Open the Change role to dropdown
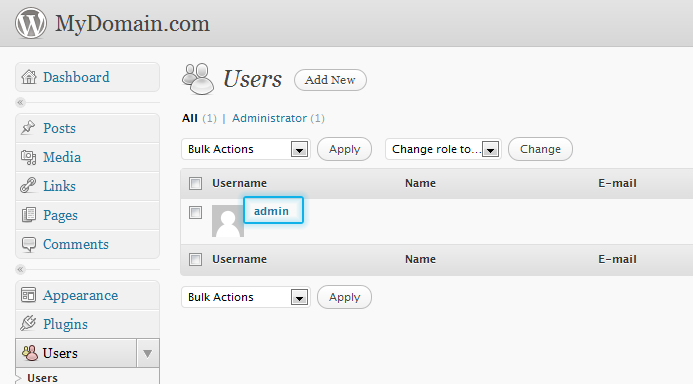This screenshot has height=384, width=693. pos(443,149)
